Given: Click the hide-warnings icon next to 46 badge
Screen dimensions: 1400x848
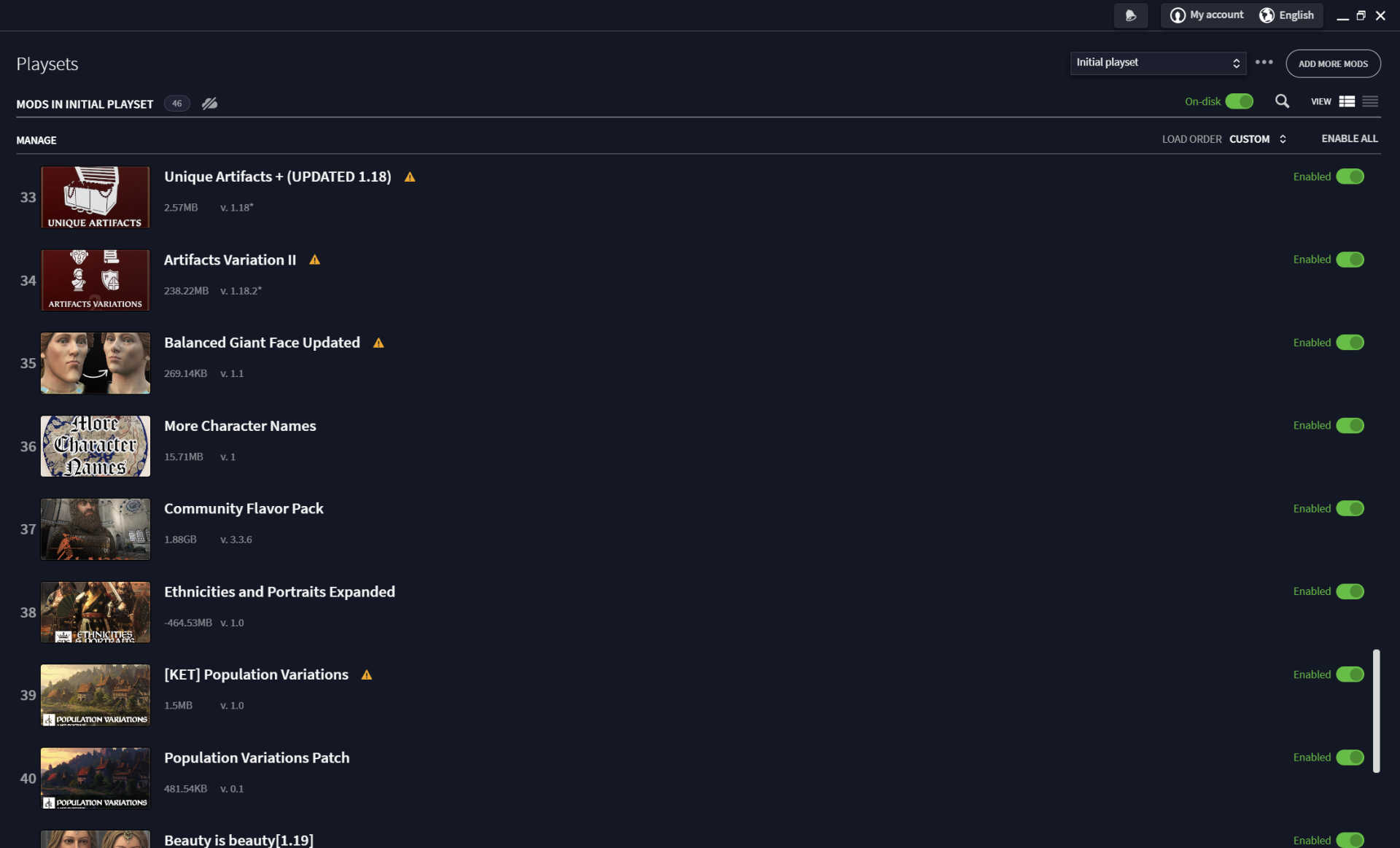Looking at the screenshot, I should click(x=210, y=104).
